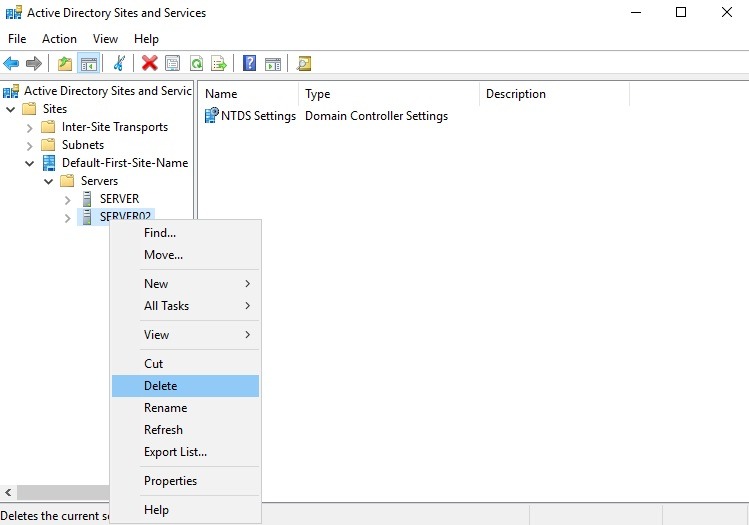
Task: Open Properties from the context menu
Action: (185, 481)
